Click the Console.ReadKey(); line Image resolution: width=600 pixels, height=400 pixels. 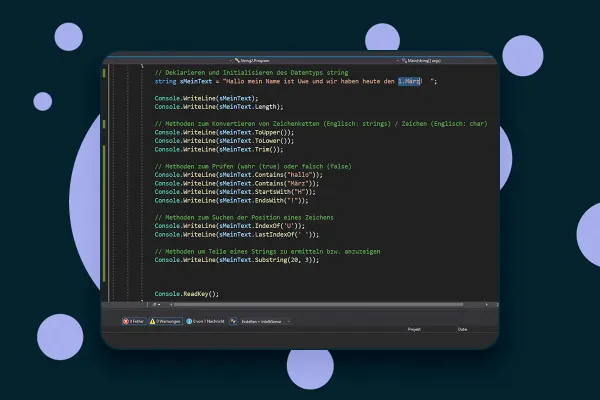187,294
